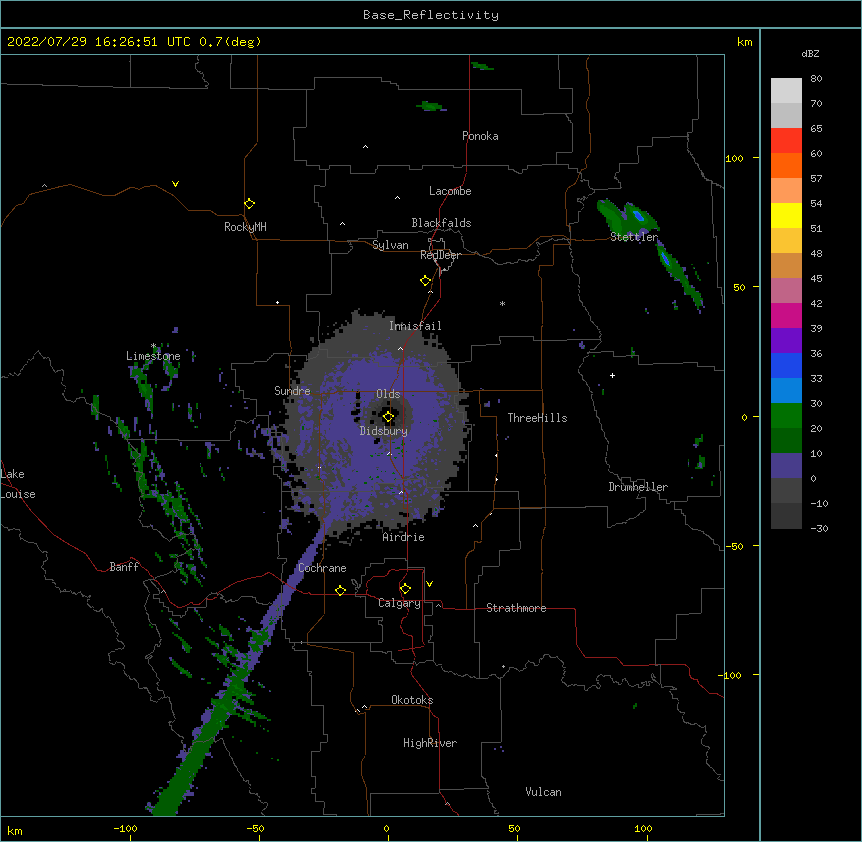Pick the yellow 54-51 dBZ legend swatch
The width and height of the screenshot is (862, 842).
click(x=786, y=215)
